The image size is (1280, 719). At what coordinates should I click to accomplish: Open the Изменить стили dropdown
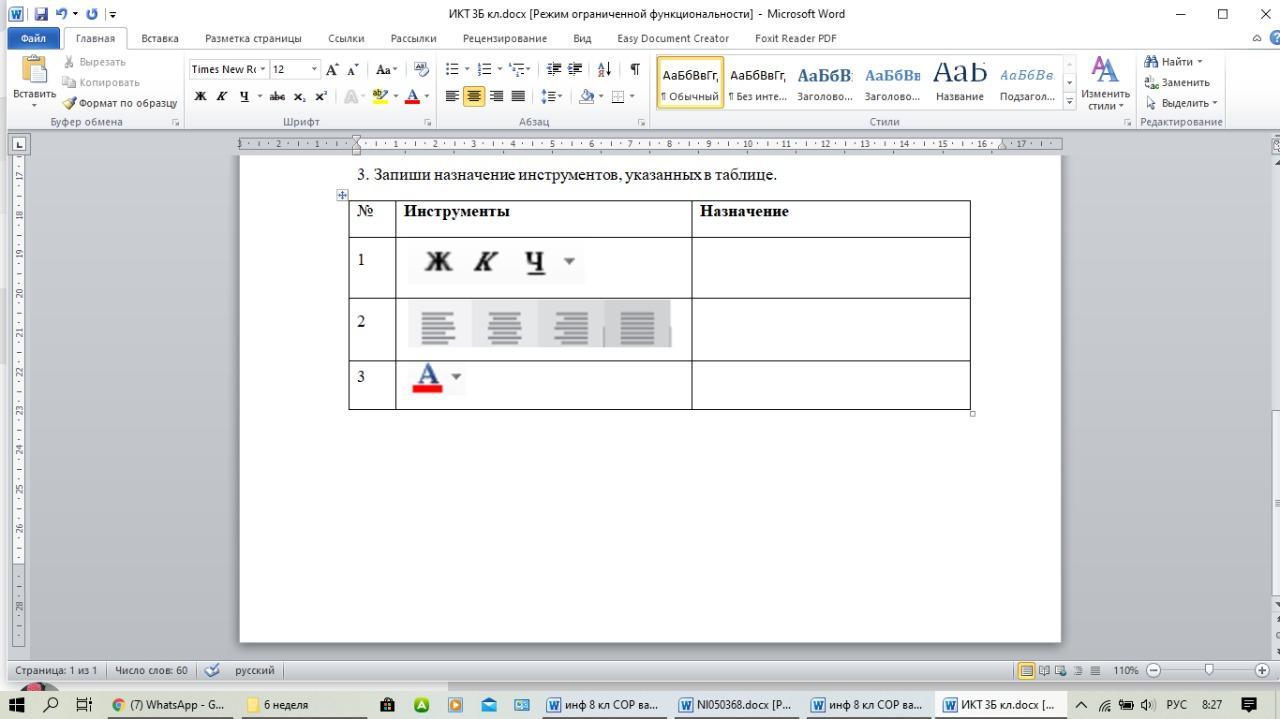click(1104, 83)
